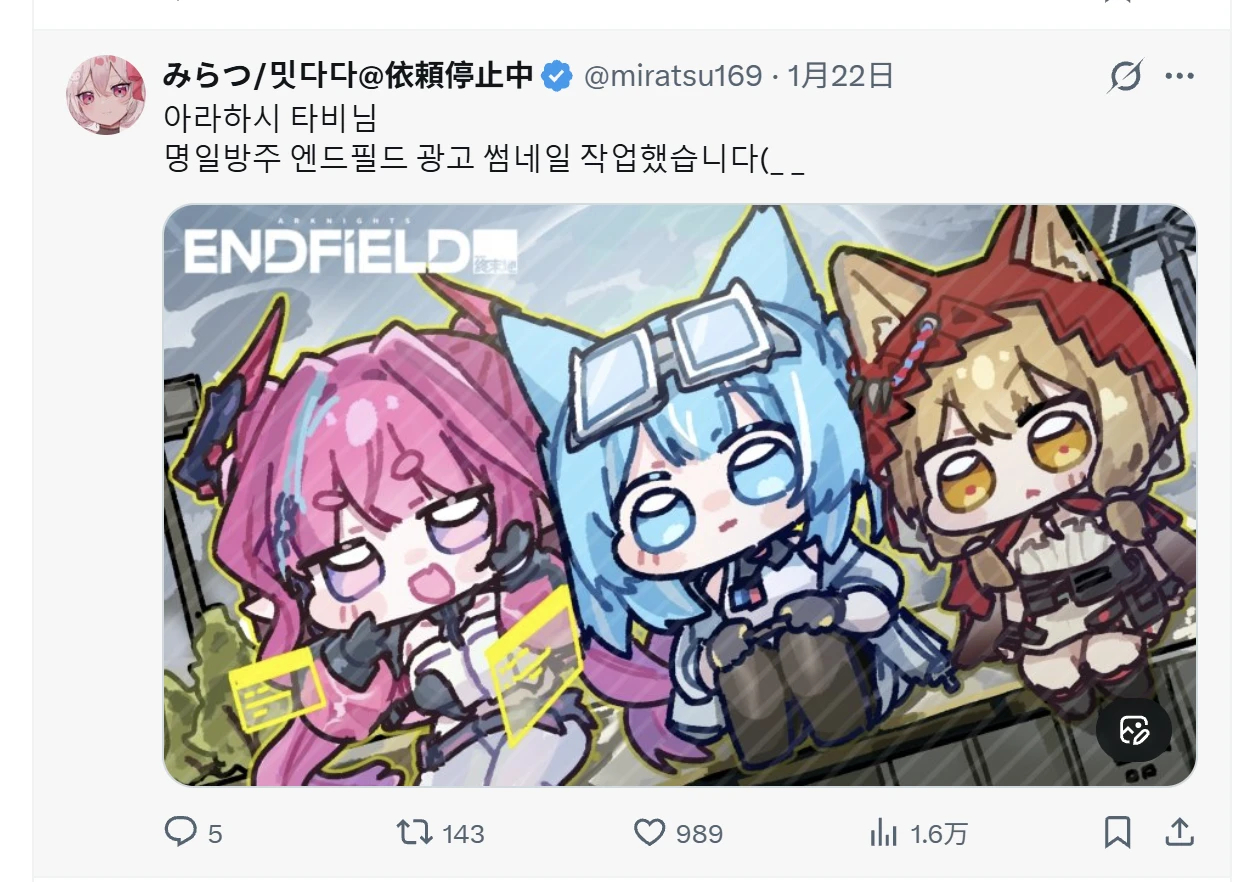Bookmark this post

1118,832
